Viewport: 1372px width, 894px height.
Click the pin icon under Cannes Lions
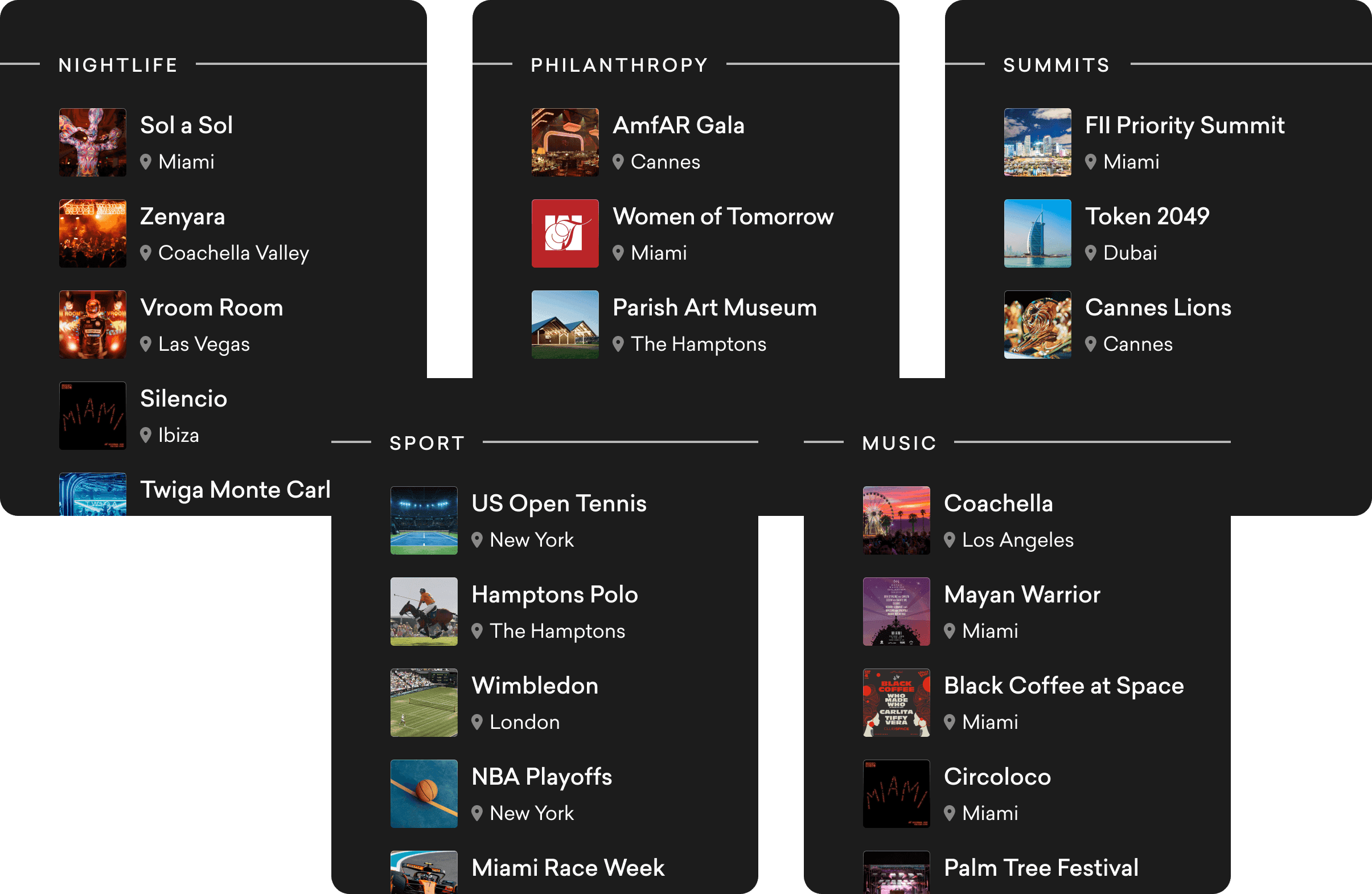1091,344
